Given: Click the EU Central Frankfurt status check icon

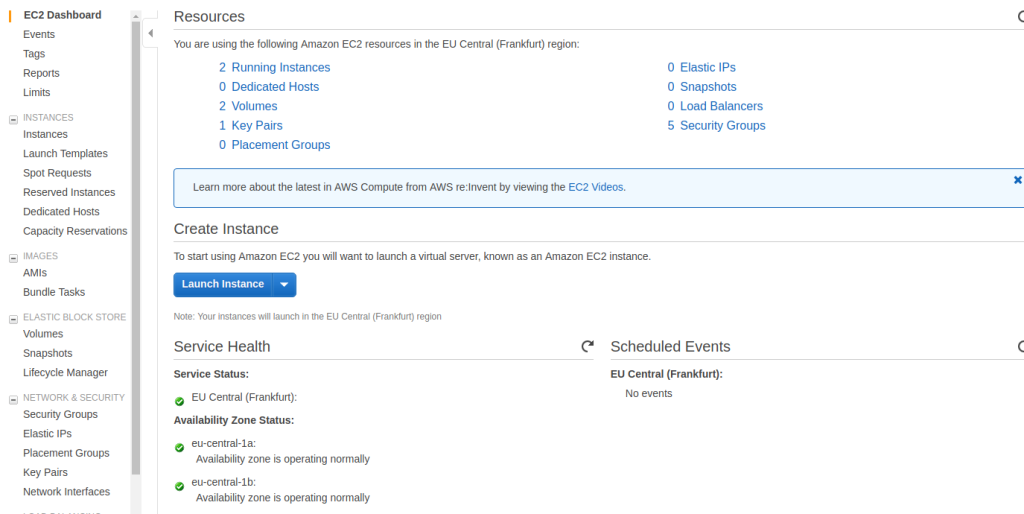Looking at the screenshot, I should coord(180,401).
